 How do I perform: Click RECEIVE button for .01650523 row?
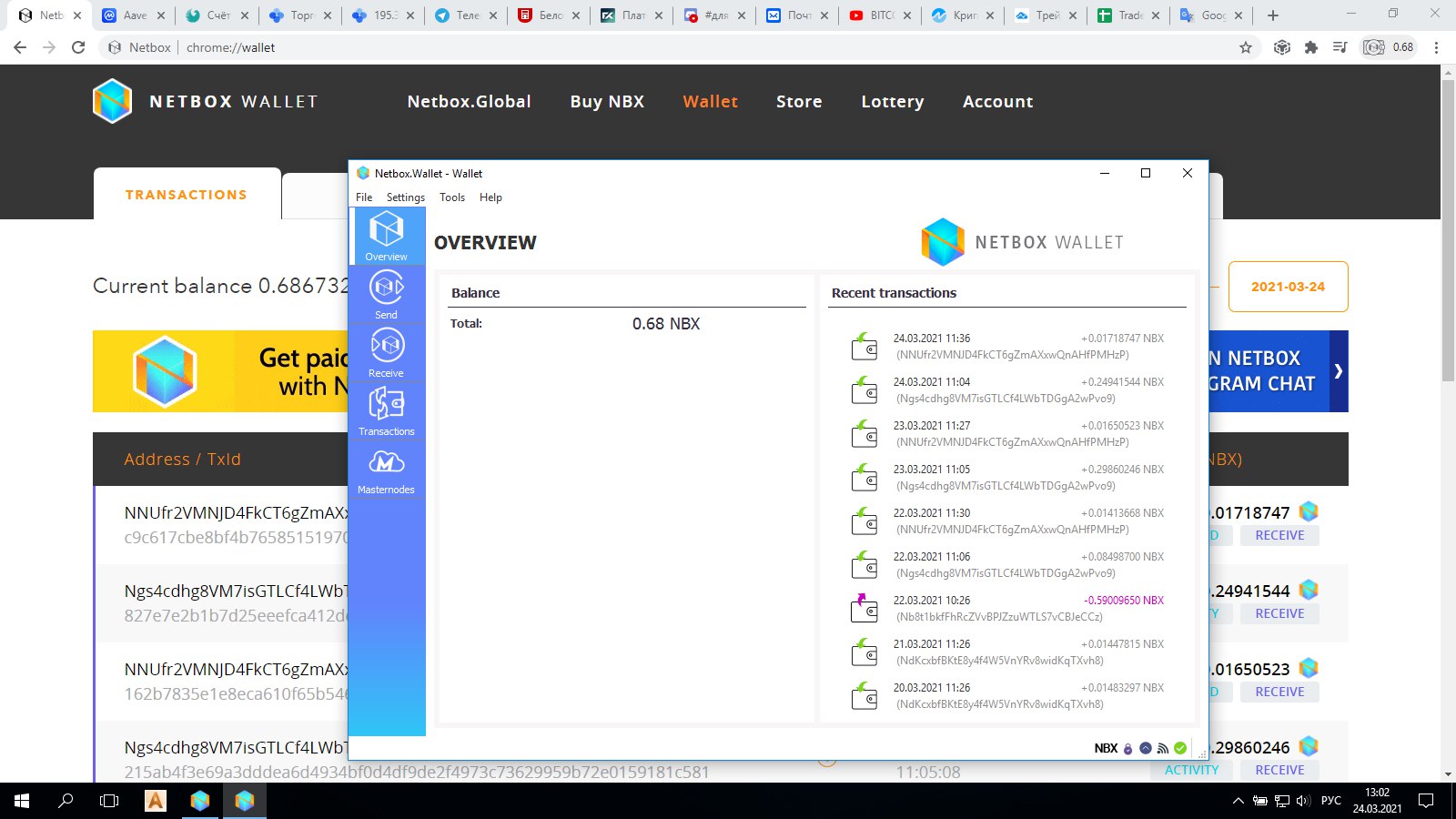1279,692
